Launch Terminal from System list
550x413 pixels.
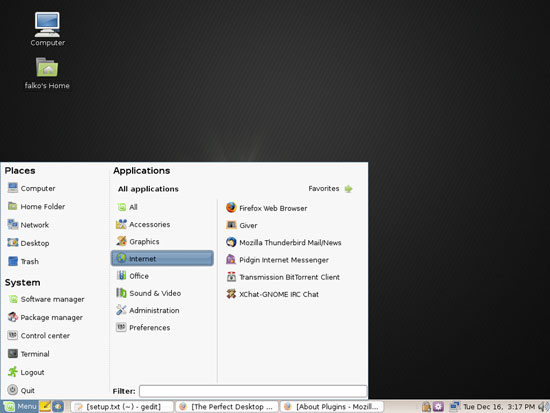point(28,354)
